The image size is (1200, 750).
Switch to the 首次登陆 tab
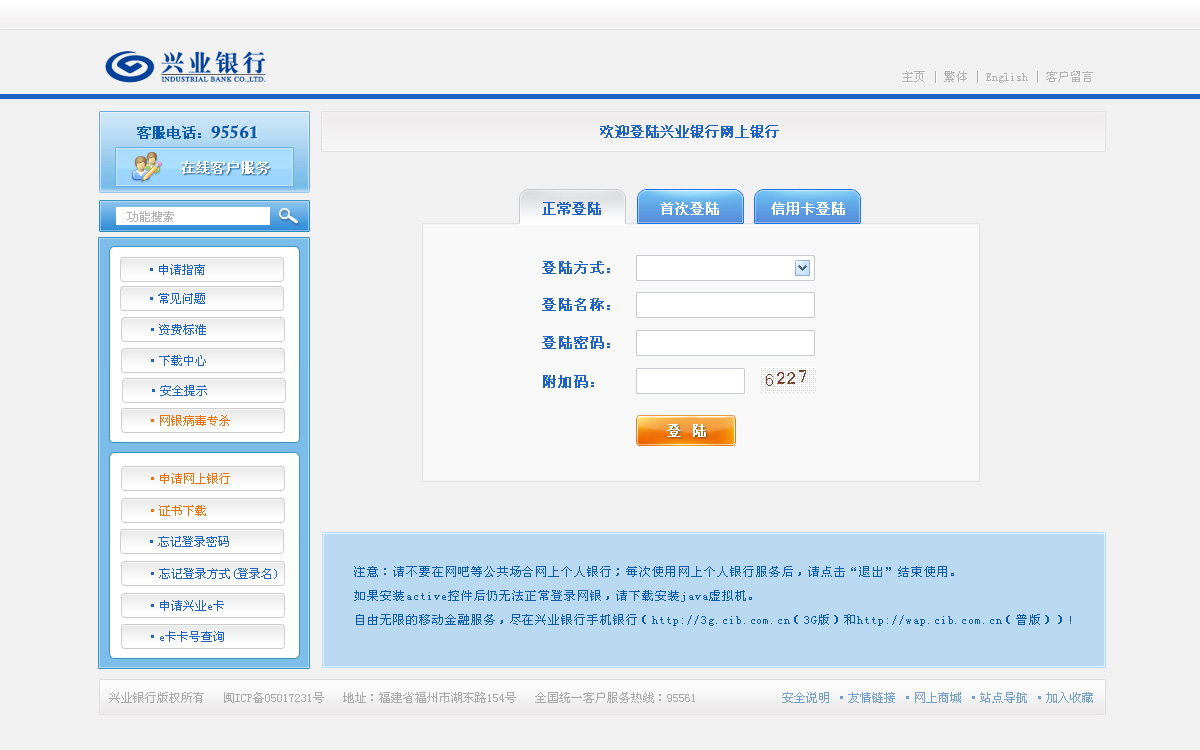(690, 208)
